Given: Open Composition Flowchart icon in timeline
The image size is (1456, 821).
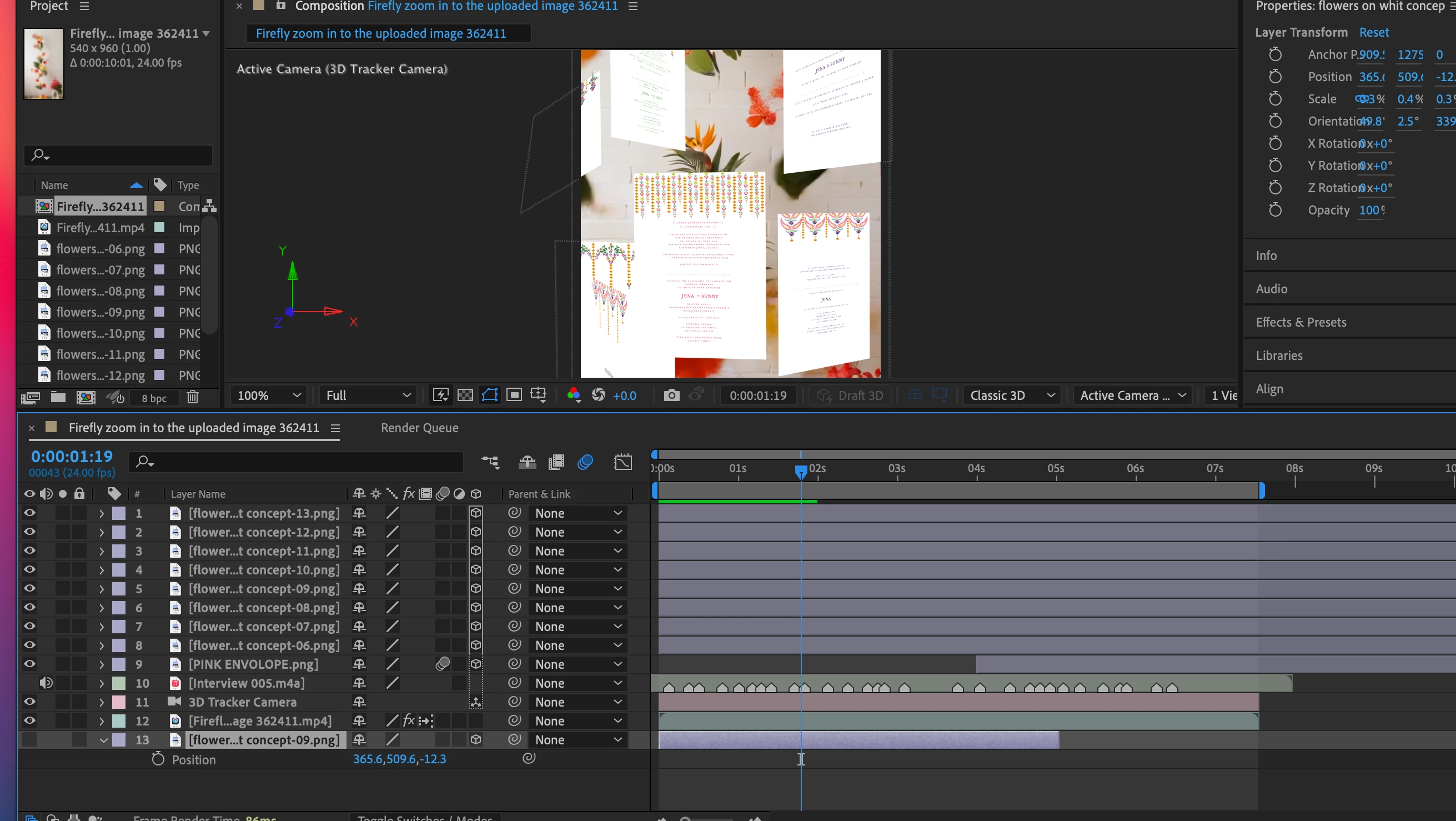Looking at the screenshot, I should (x=490, y=462).
